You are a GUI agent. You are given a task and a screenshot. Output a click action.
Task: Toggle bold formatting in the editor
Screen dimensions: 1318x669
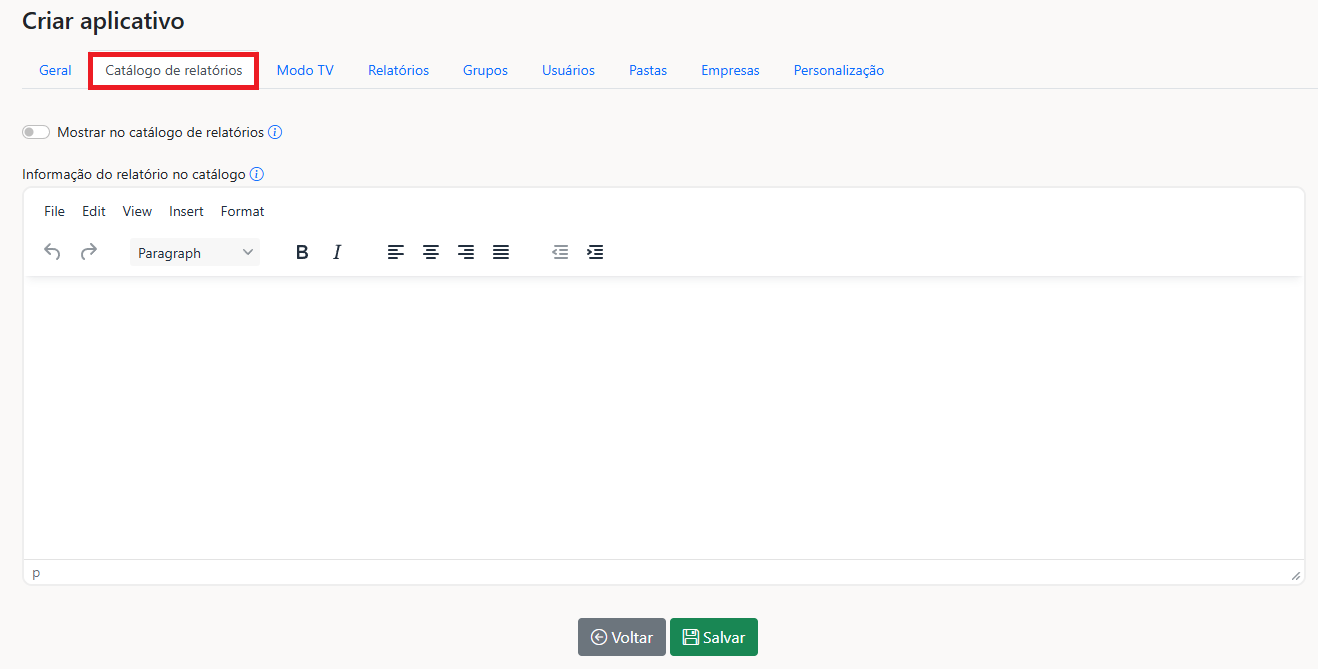pos(302,253)
